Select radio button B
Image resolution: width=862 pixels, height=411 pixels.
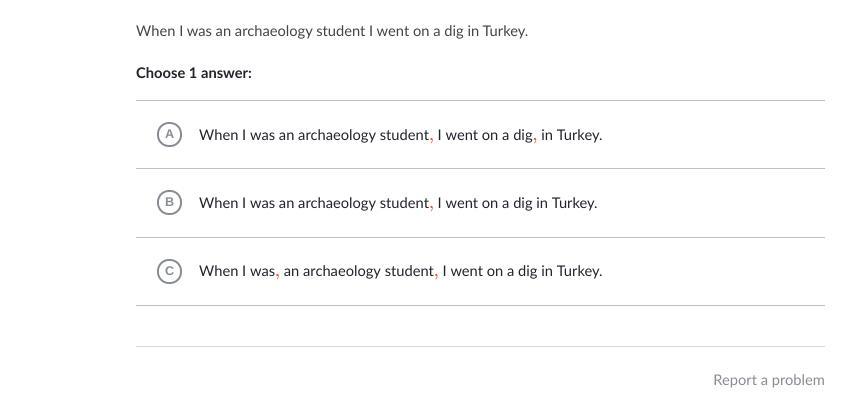coord(169,202)
